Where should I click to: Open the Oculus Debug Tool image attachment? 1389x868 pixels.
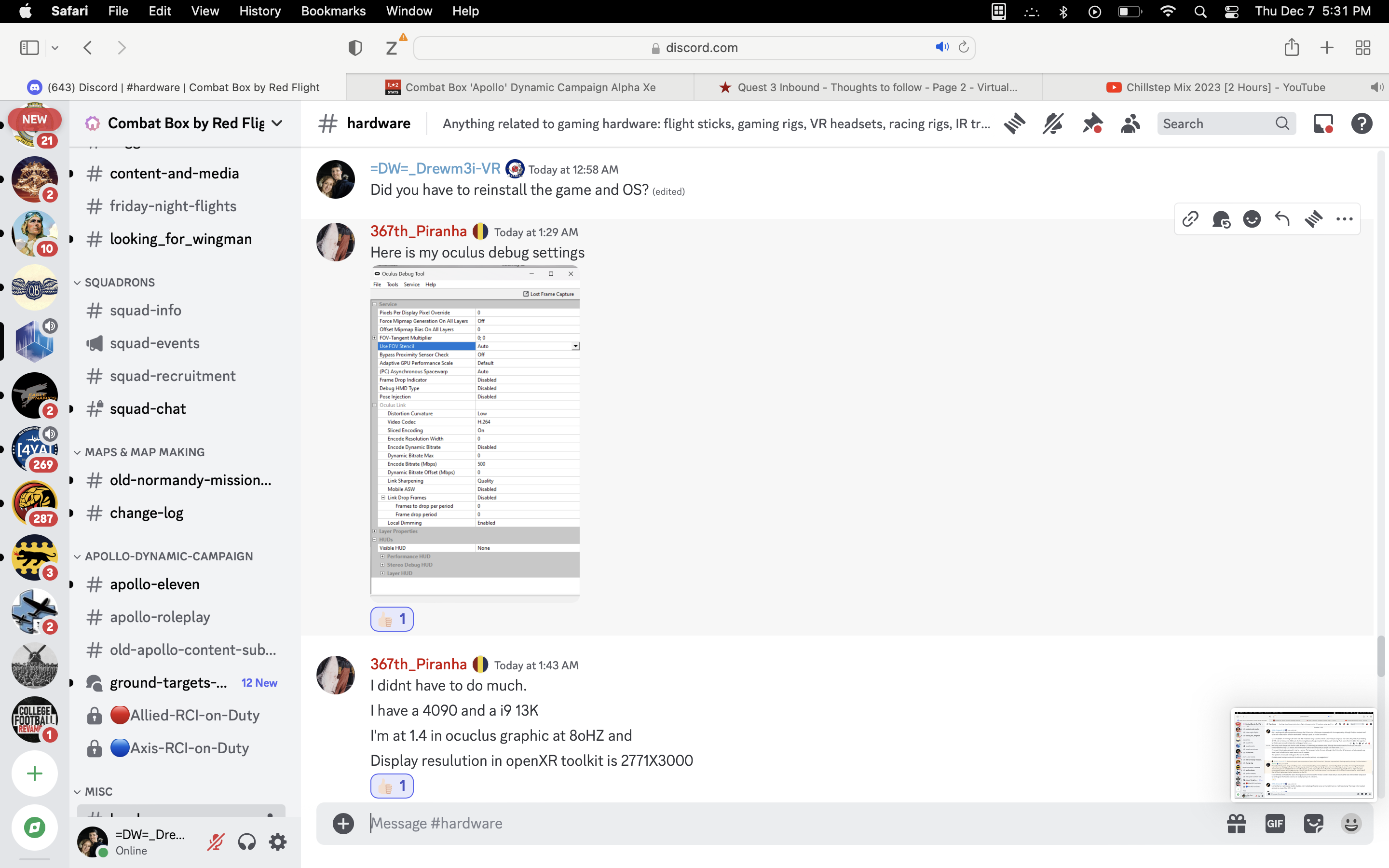point(475,431)
